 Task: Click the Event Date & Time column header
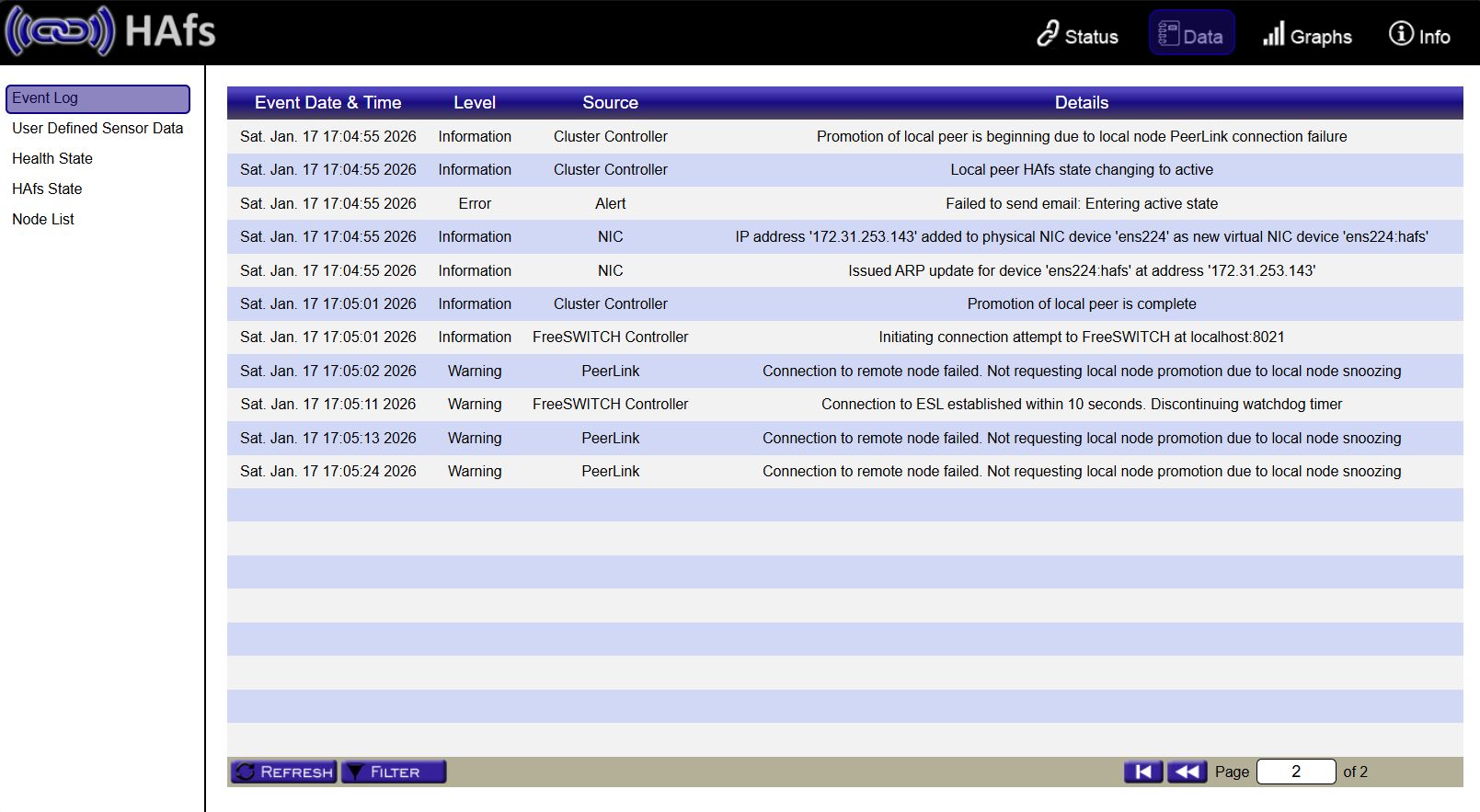point(327,103)
